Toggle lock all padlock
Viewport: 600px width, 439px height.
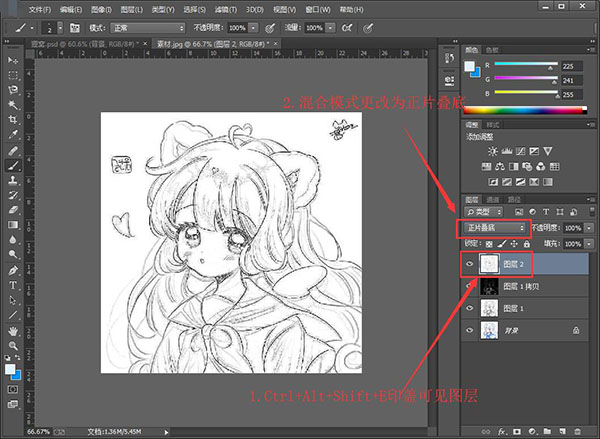[x=527, y=244]
